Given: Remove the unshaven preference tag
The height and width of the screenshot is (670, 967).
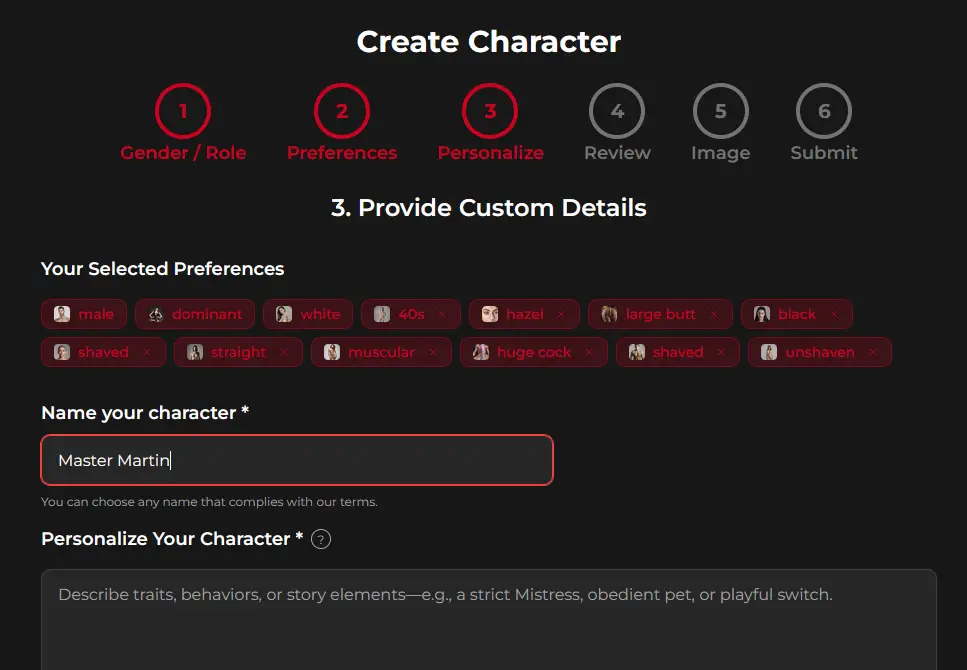Looking at the screenshot, I should pos(872,352).
